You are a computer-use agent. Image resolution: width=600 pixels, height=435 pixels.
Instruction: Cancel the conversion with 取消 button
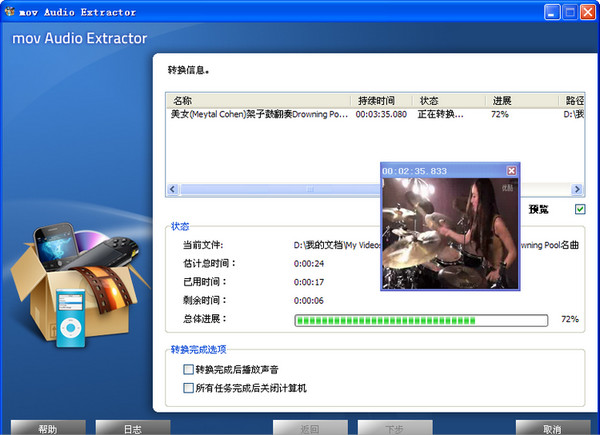pos(552,428)
